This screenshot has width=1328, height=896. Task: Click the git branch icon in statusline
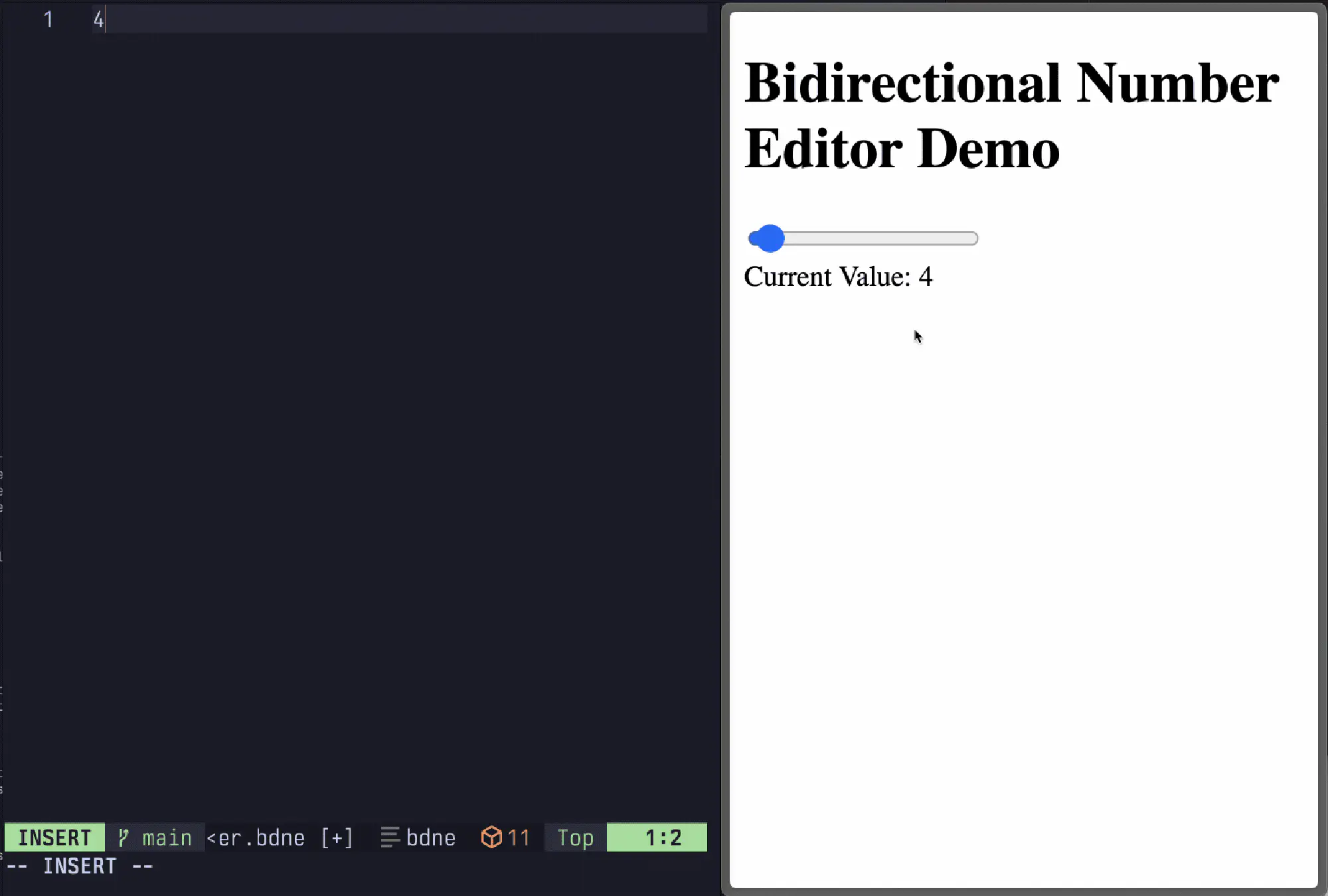tap(124, 837)
